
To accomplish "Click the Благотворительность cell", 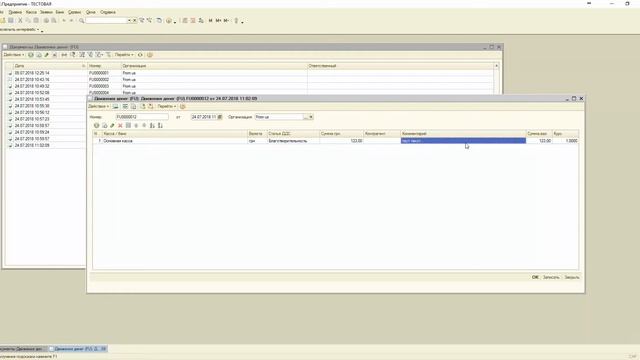I will click(x=293, y=141).
